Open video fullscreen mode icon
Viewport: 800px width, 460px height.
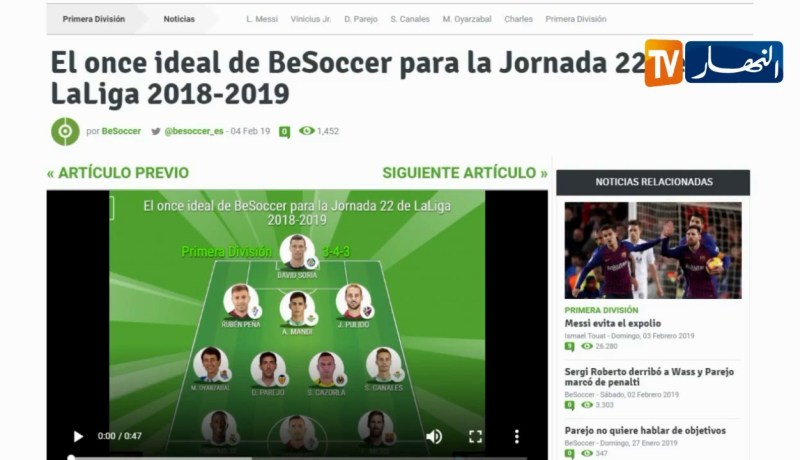(476, 437)
